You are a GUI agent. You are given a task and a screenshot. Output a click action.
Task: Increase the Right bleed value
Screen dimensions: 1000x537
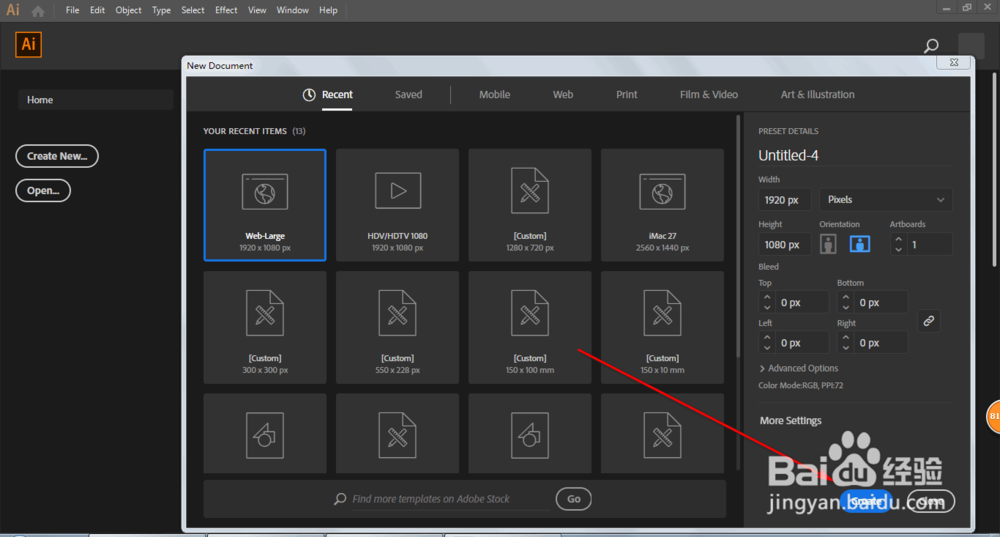(x=846, y=338)
